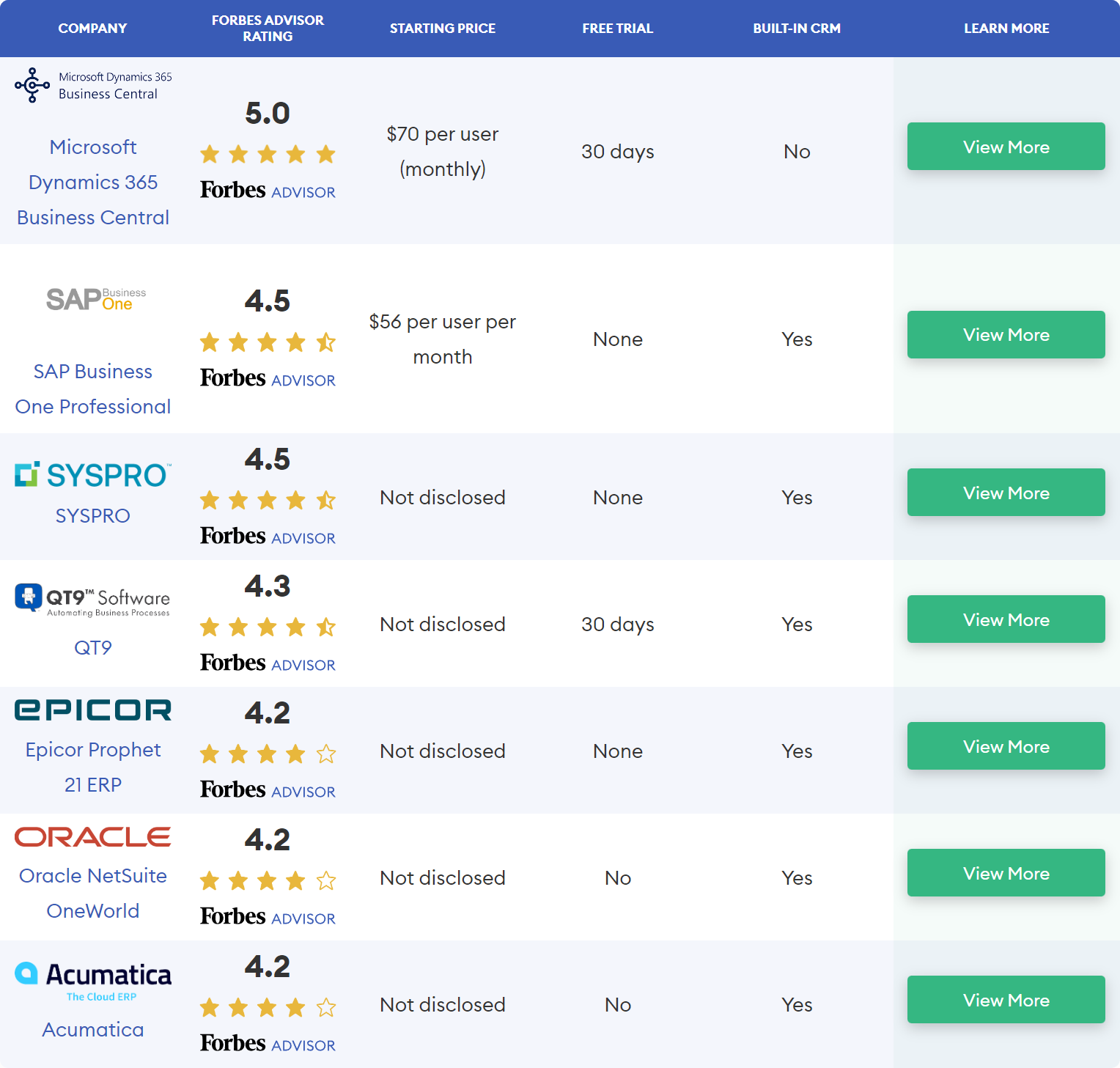Click the 4.3 star rating for QT9
Image resolution: width=1120 pixels, height=1068 pixels.
coord(268,627)
